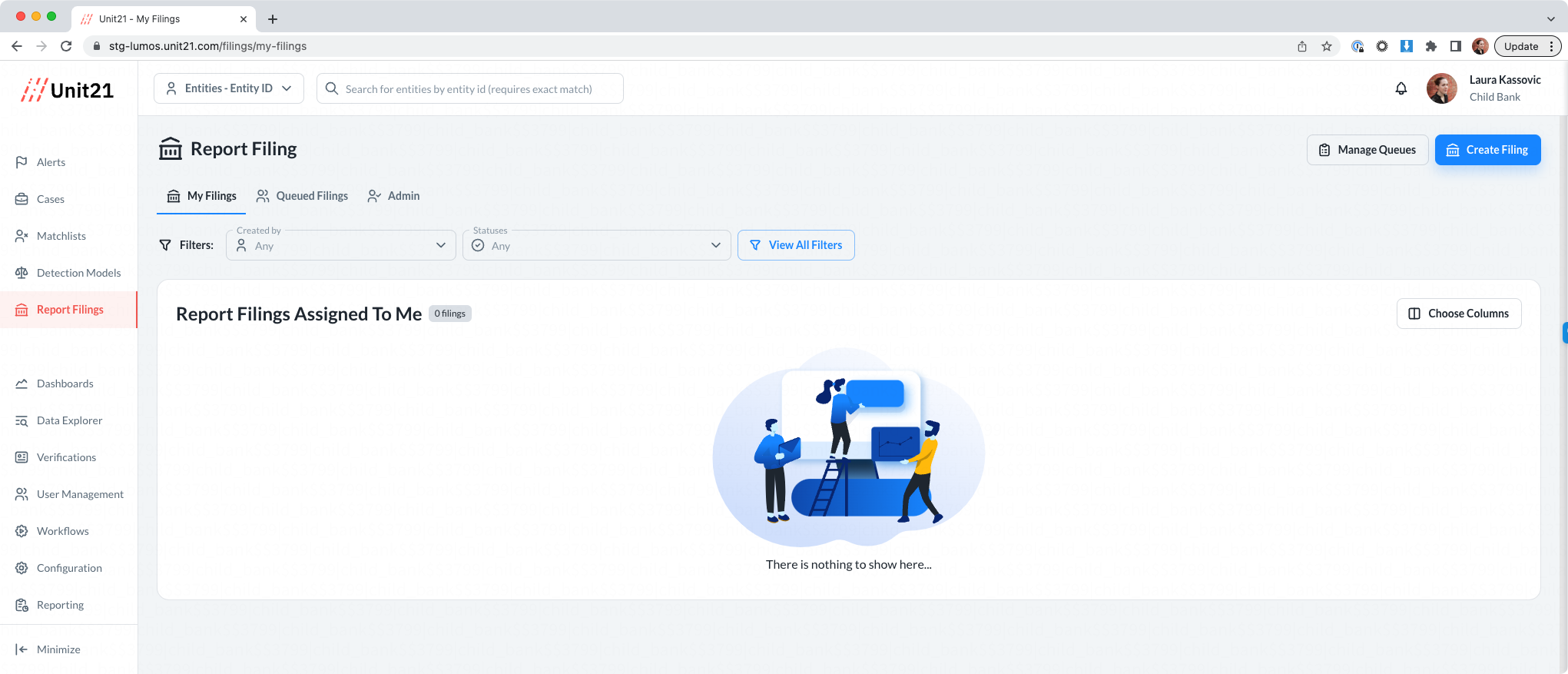Click the Laura Kassovic user name
Image resolution: width=1568 pixels, height=674 pixels.
1505,80
